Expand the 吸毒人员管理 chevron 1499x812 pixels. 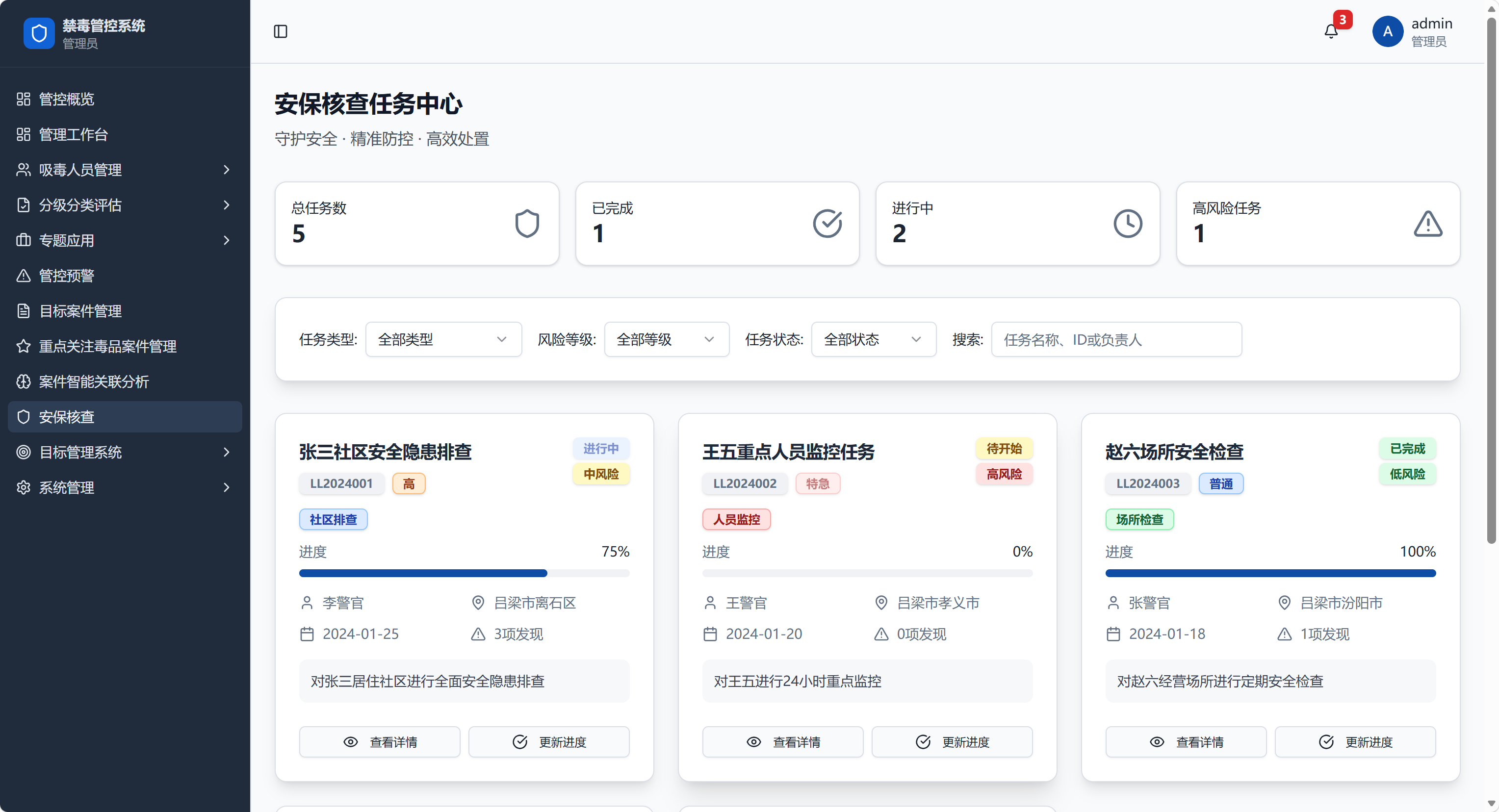point(226,170)
